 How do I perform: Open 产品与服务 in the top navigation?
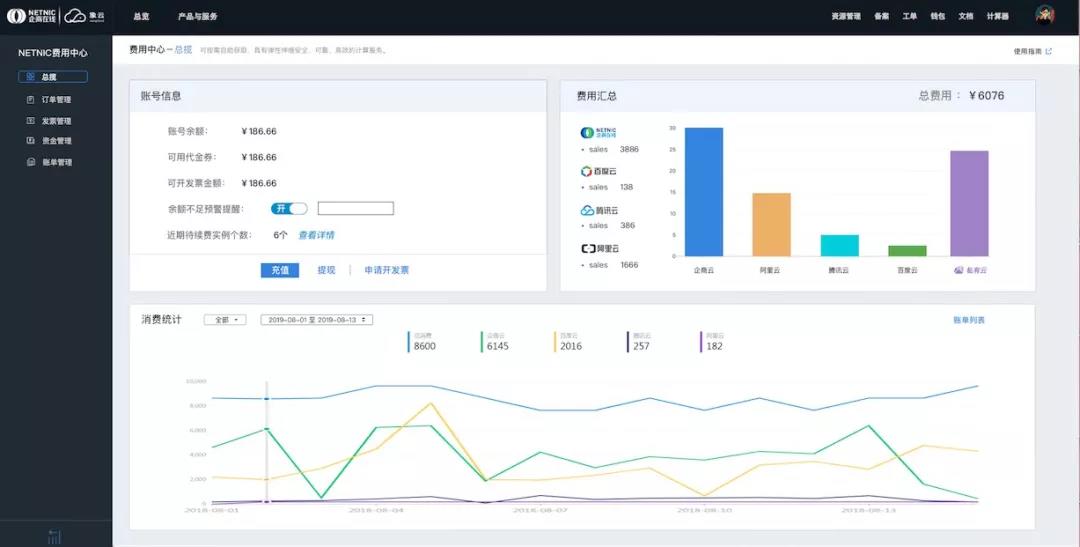(x=197, y=17)
